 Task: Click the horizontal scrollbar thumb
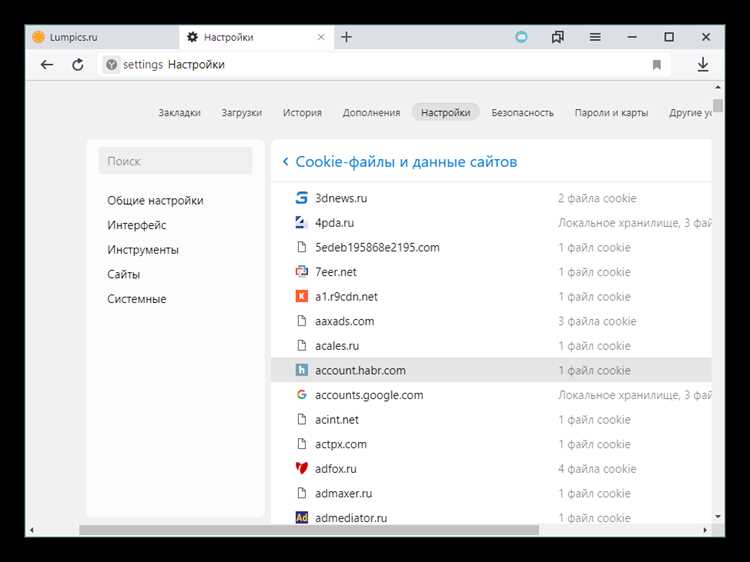[x=309, y=530]
